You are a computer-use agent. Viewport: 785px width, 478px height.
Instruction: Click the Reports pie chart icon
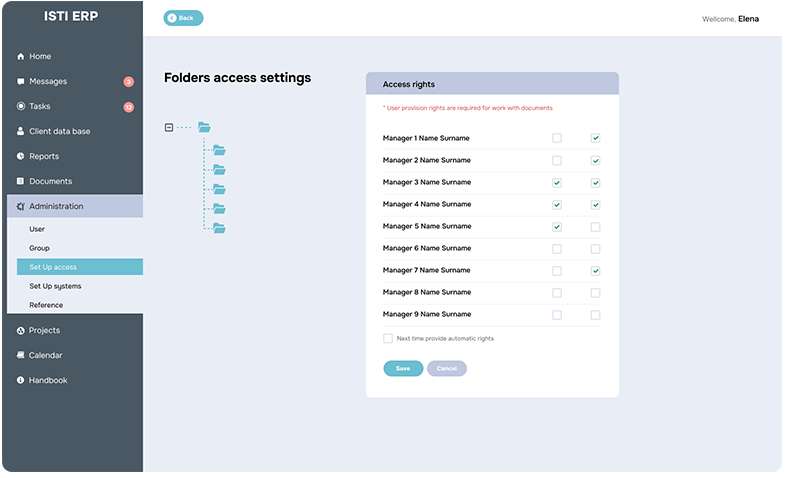point(21,156)
